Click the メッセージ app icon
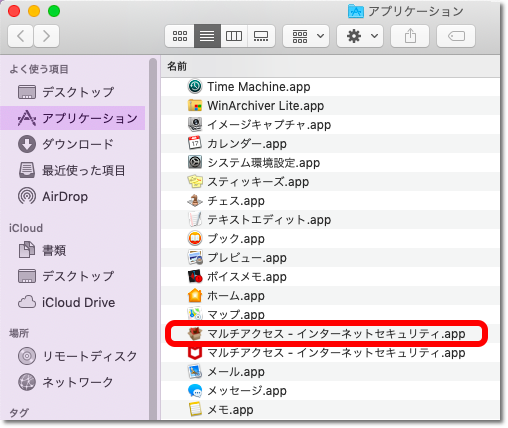Image resolution: width=508 pixels, height=428 pixels. tap(195, 391)
